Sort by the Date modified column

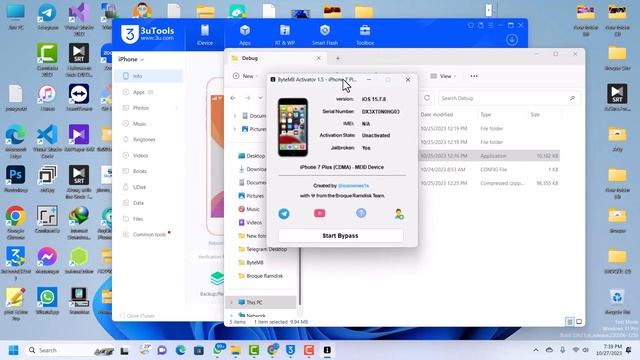point(437,115)
